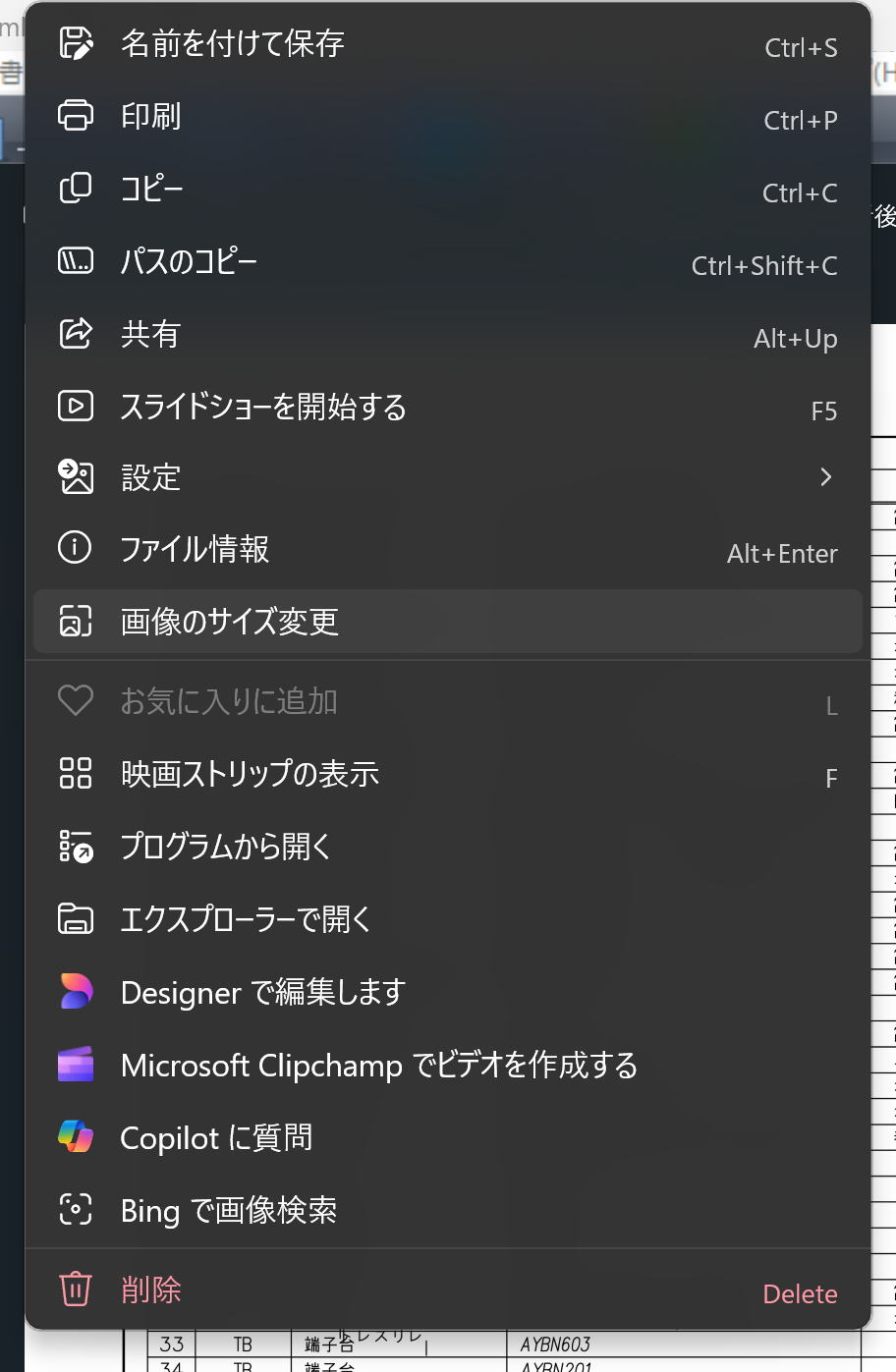Click the copy icon beside コピー
Screen dimensions: 896x1372
point(76,189)
